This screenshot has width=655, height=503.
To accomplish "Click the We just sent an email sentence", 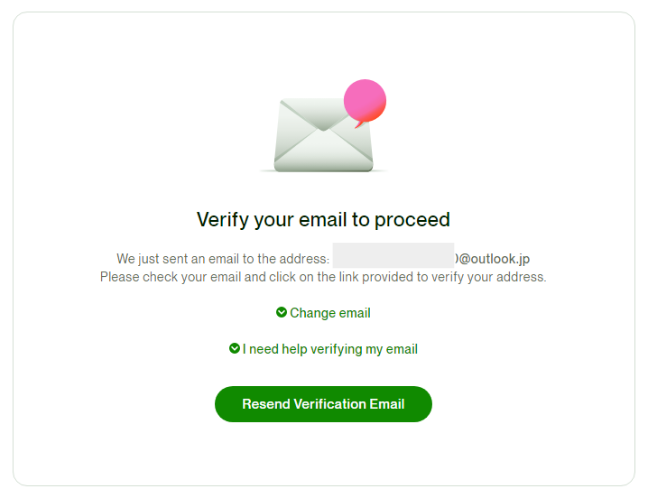I will [223, 259].
